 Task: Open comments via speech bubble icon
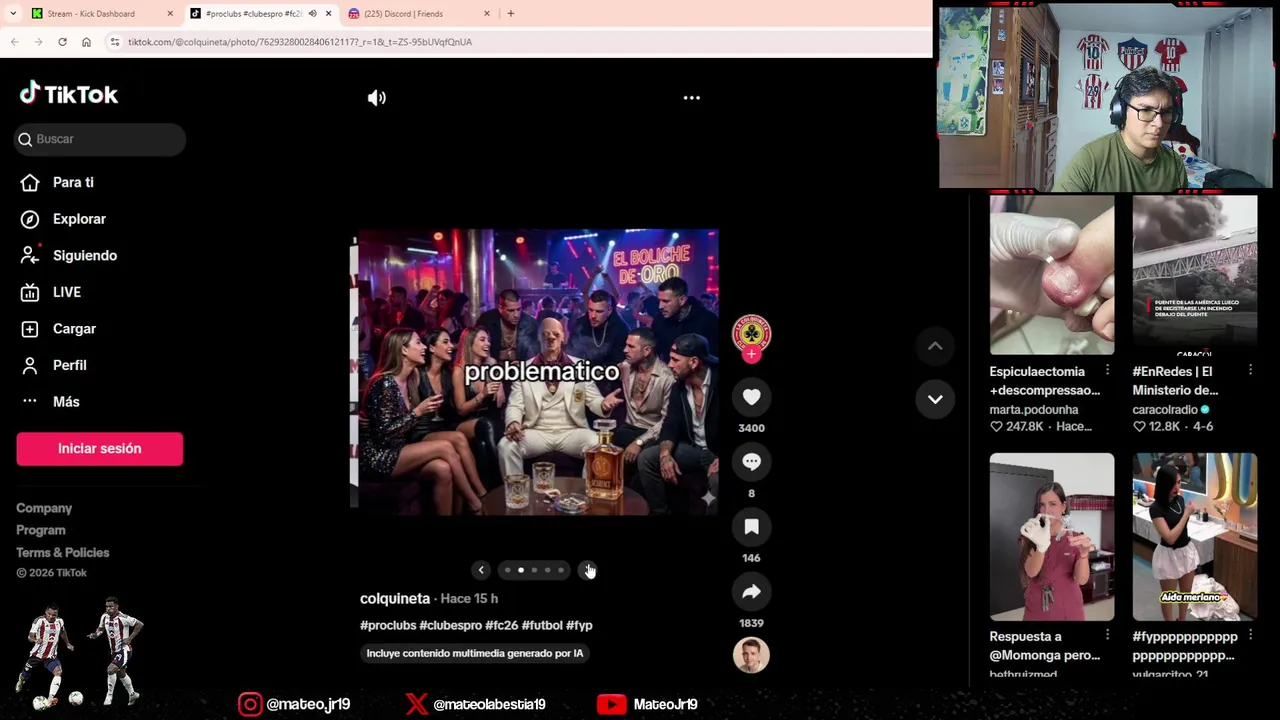pos(751,462)
